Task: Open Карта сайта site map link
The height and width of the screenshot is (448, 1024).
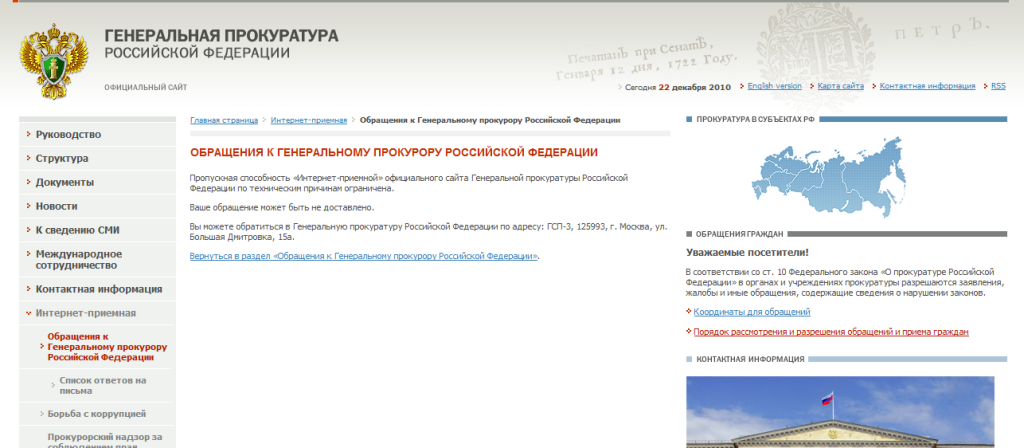Action: [x=840, y=86]
